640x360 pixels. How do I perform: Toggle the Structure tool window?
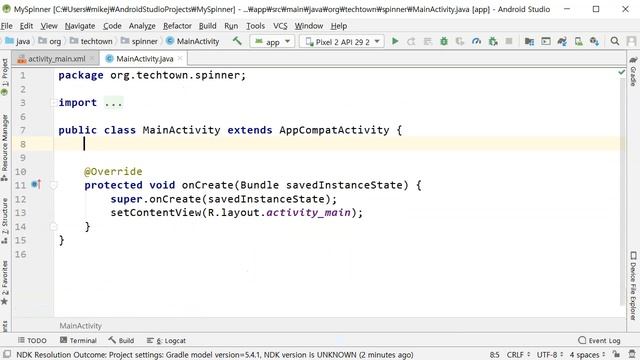click(x=4, y=220)
